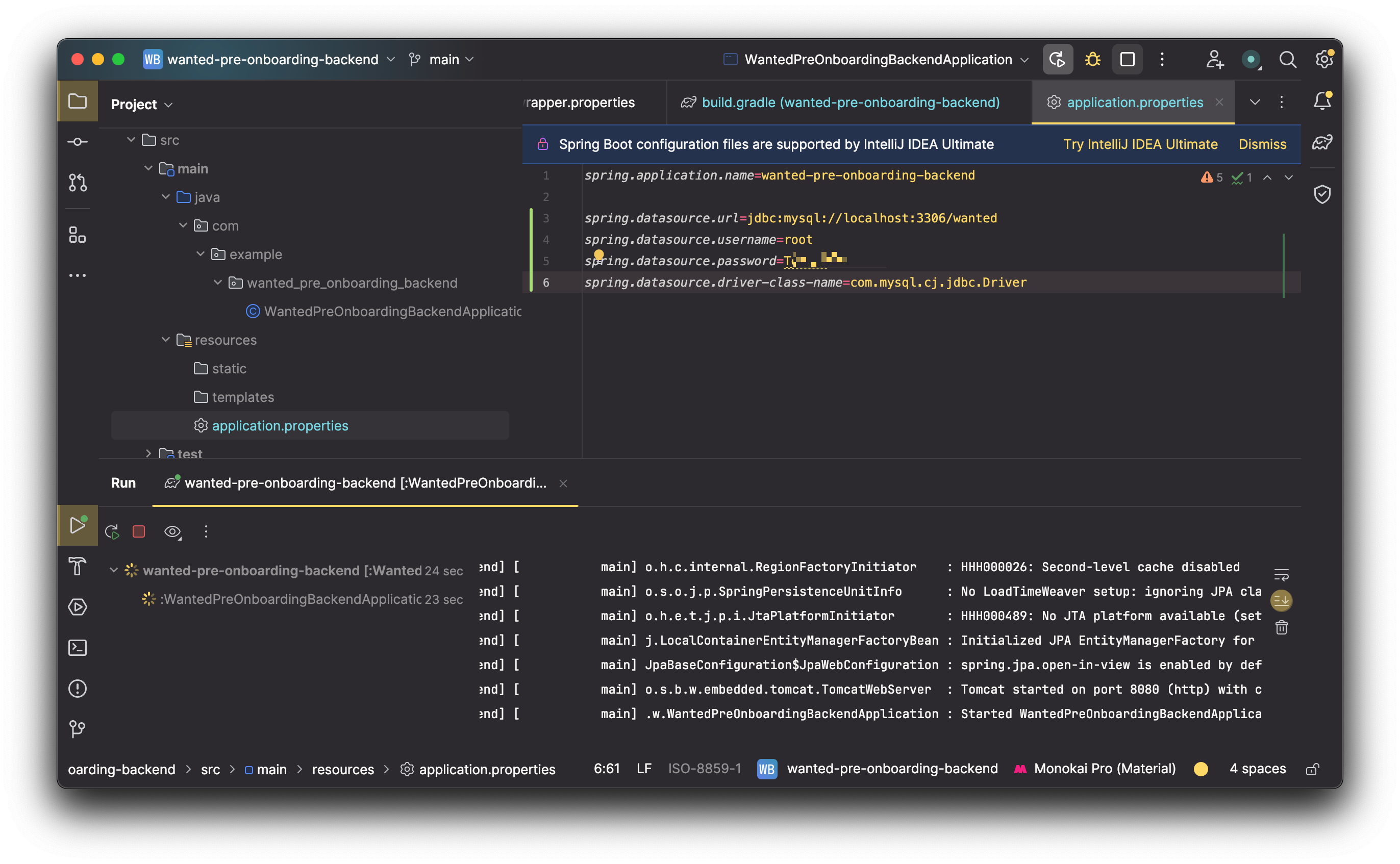Open the main branch dropdown
Image resolution: width=1400 pixels, height=864 pixels.
click(441, 60)
